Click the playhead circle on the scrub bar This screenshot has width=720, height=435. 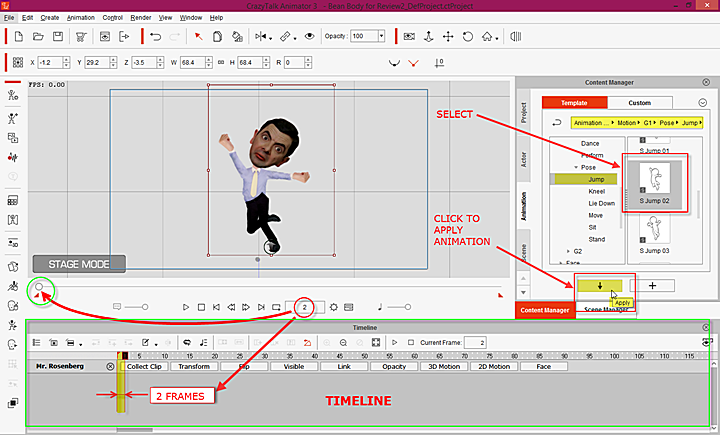click(39, 287)
